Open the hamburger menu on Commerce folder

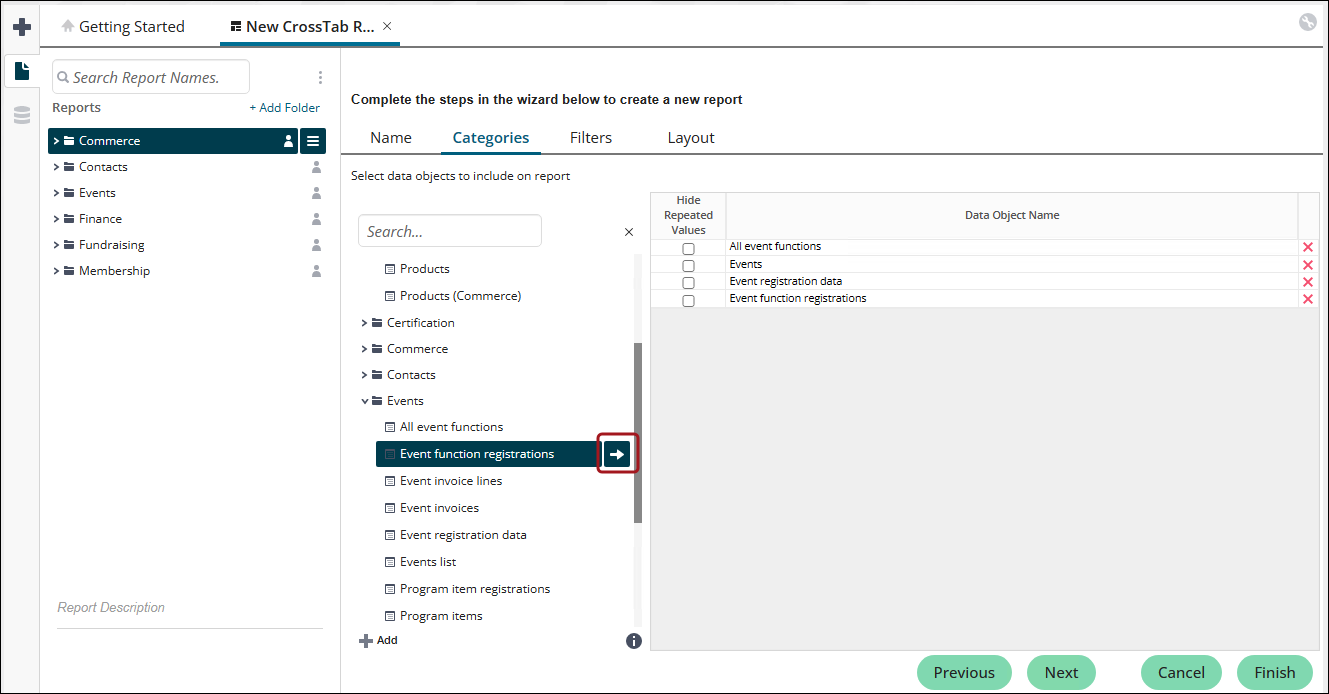click(313, 141)
